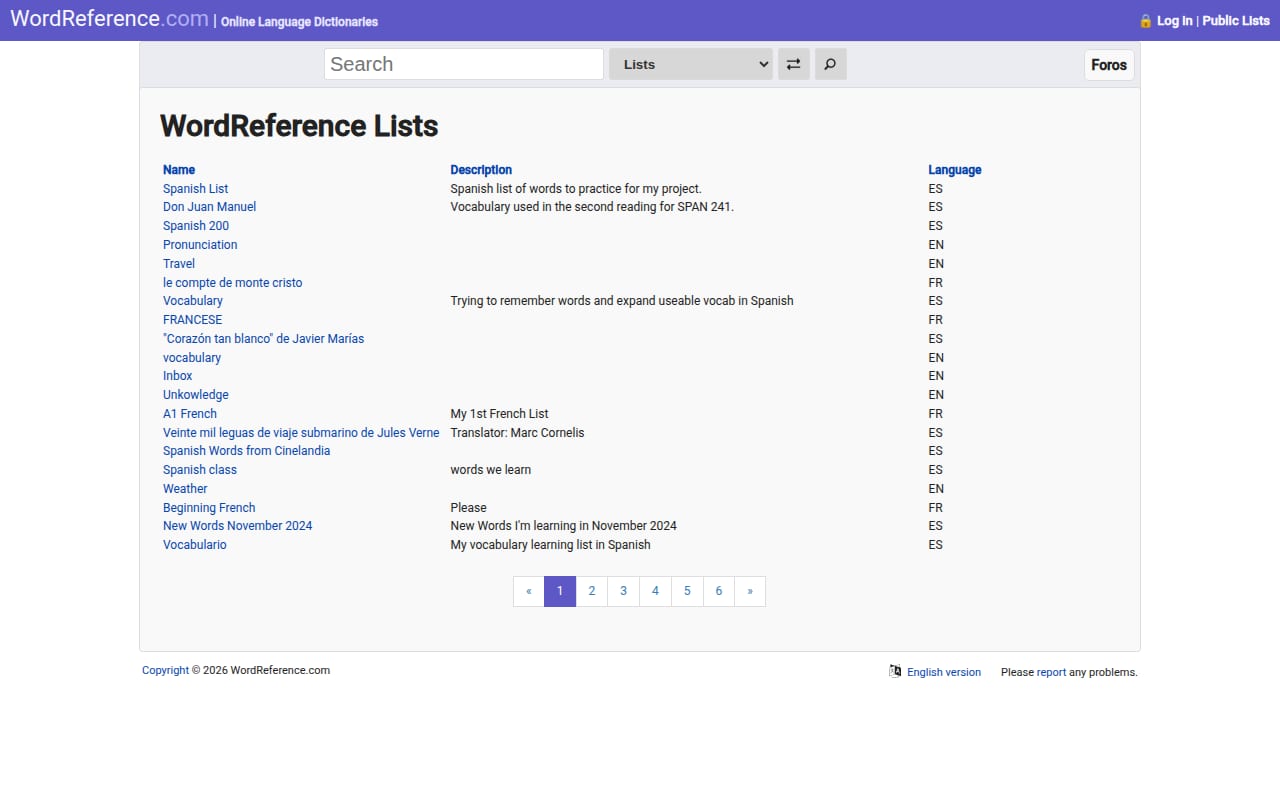Viewport: 1280px width, 800px height.
Task: Click the magnifying glass search button
Action: coord(830,64)
